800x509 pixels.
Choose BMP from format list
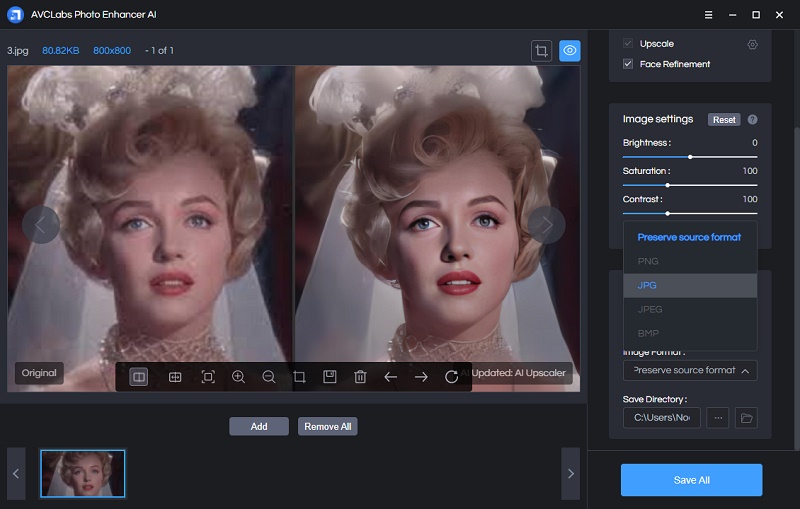(690, 333)
